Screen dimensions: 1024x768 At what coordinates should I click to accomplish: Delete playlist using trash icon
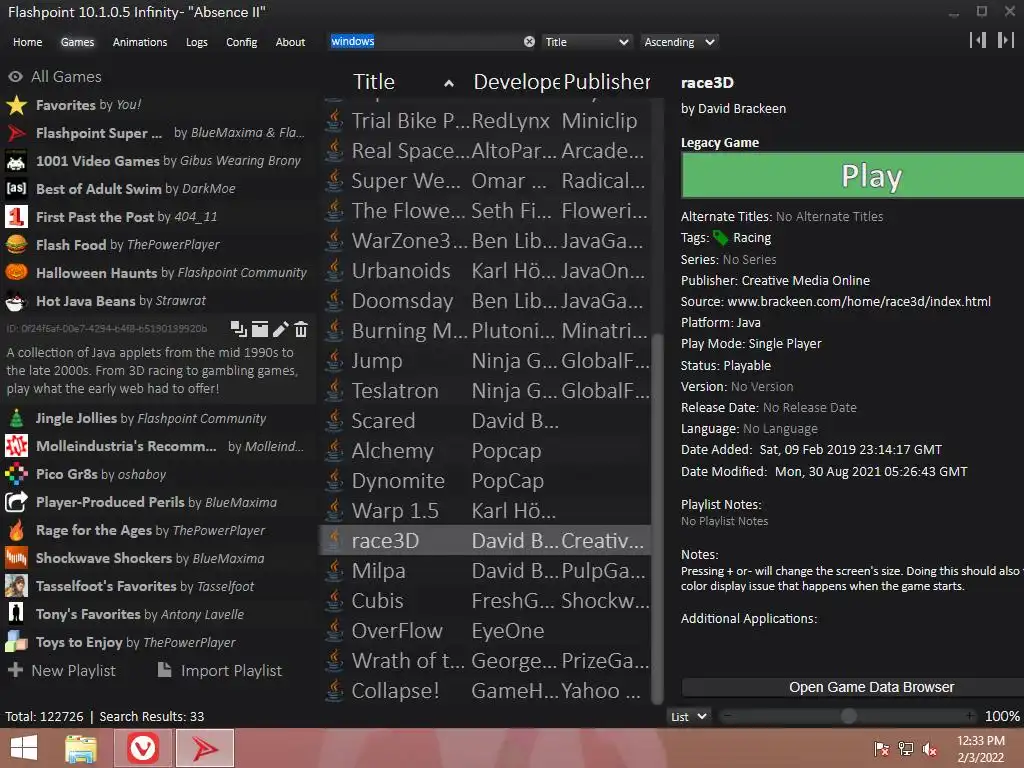pos(301,329)
